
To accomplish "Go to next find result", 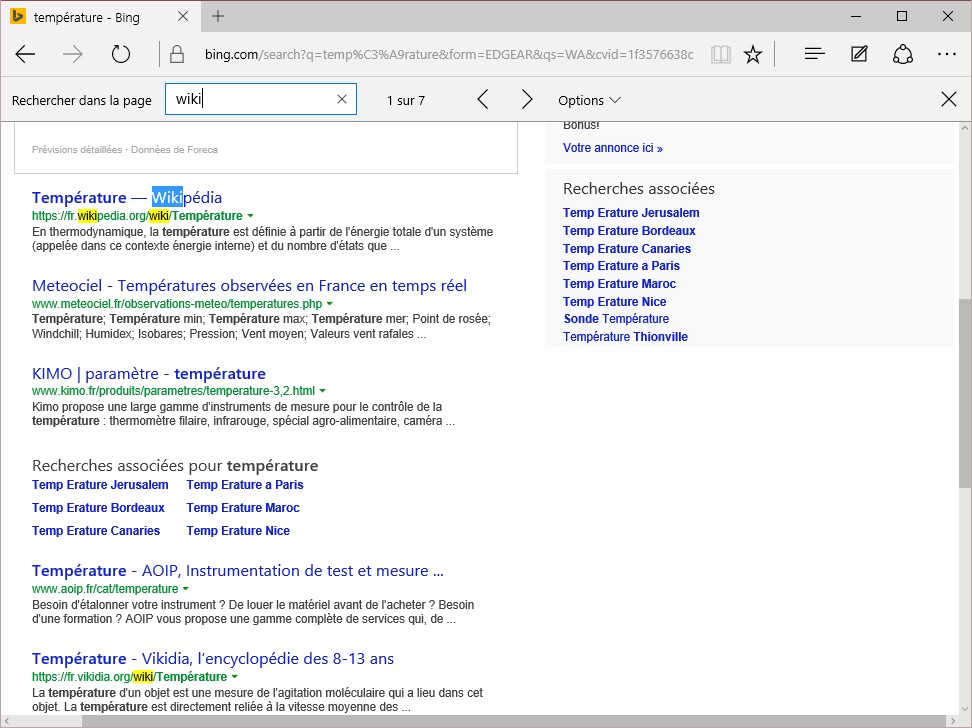I will (x=527, y=99).
